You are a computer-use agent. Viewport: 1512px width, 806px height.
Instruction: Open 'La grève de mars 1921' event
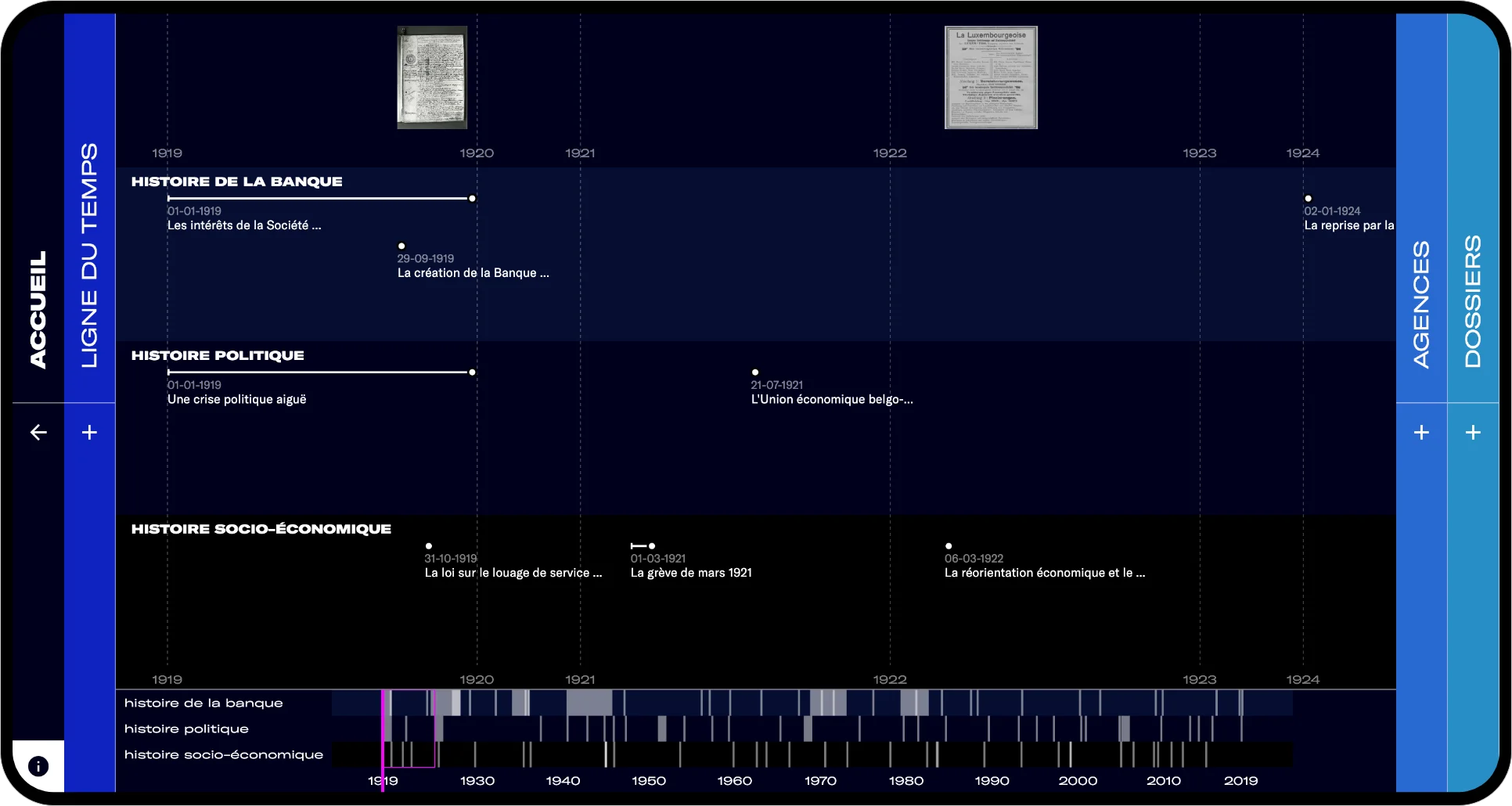(x=690, y=573)
